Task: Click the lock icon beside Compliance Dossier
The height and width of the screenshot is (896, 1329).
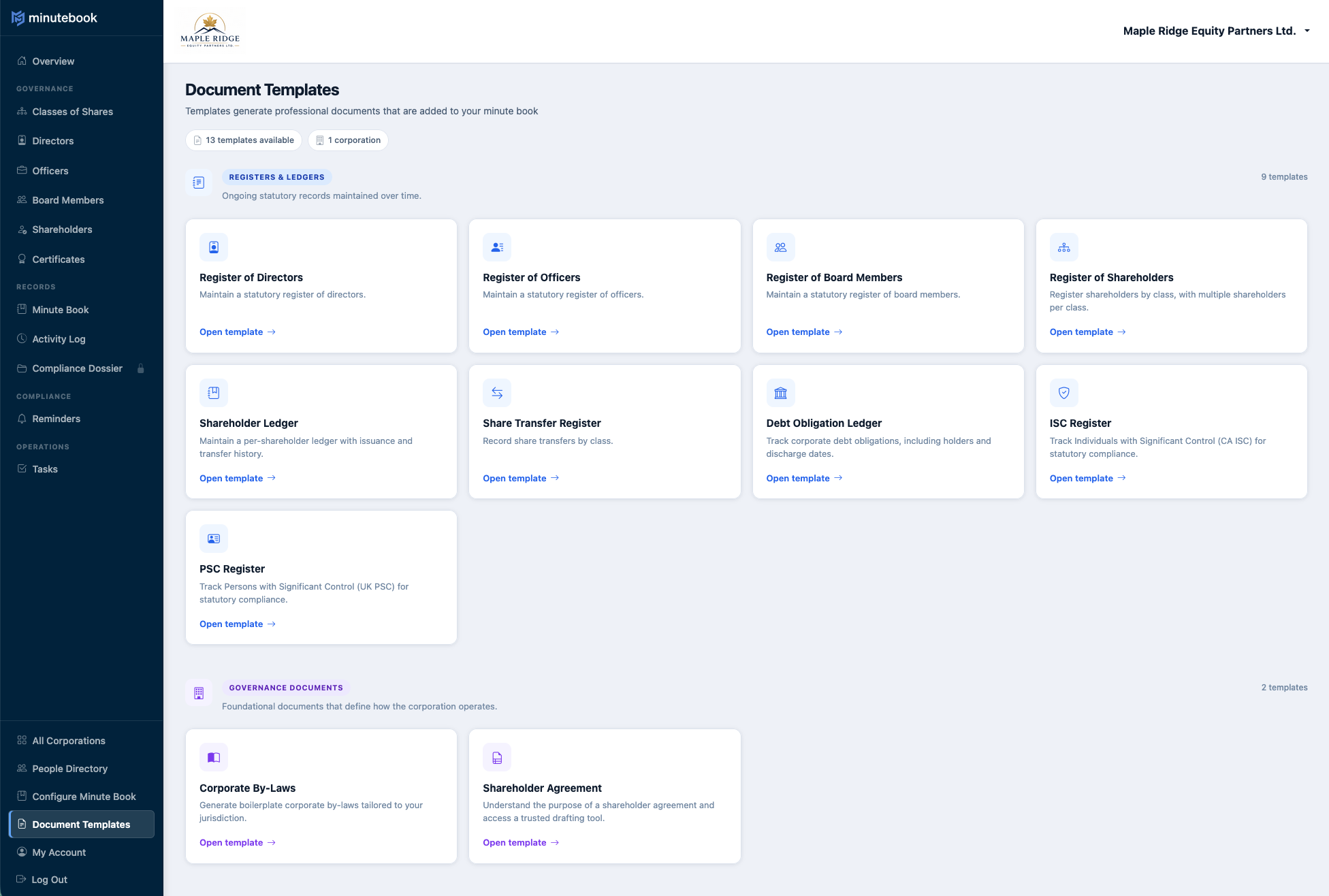Action: tap(141, 368)
